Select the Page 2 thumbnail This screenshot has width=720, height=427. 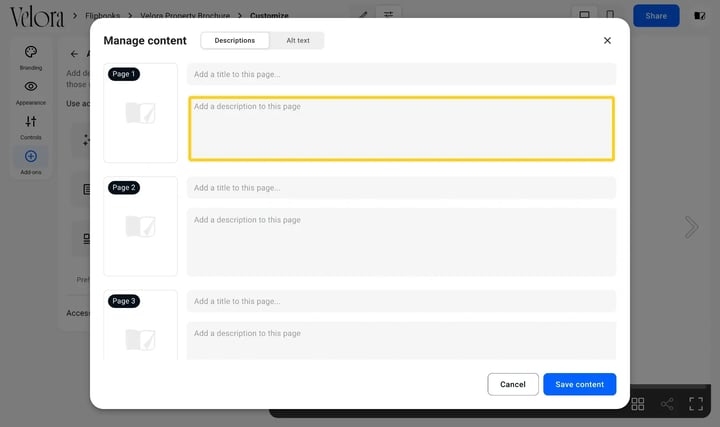pyautogui.click(x=141, y=226)
